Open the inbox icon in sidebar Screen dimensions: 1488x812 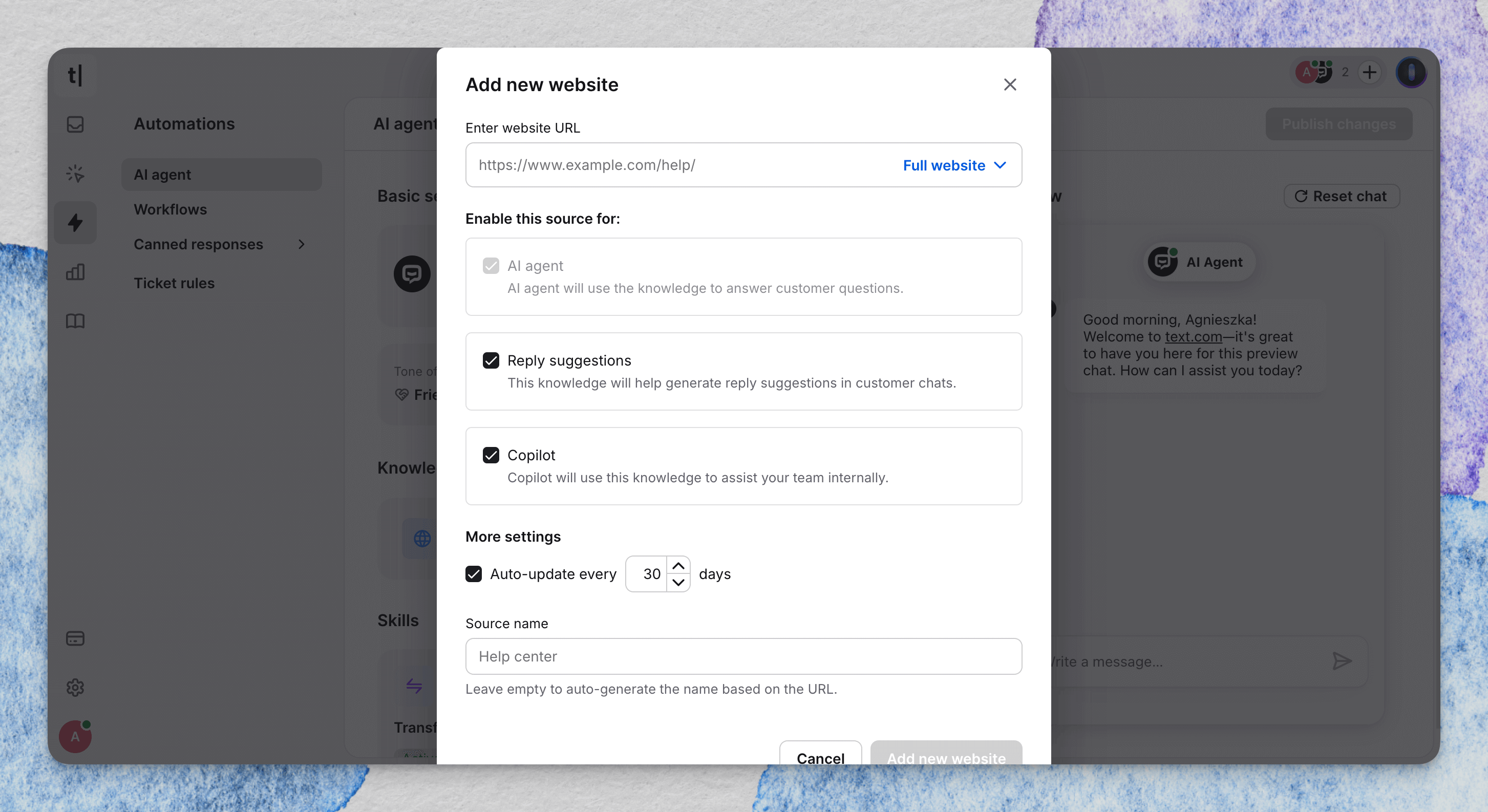(x=75, y=124)
